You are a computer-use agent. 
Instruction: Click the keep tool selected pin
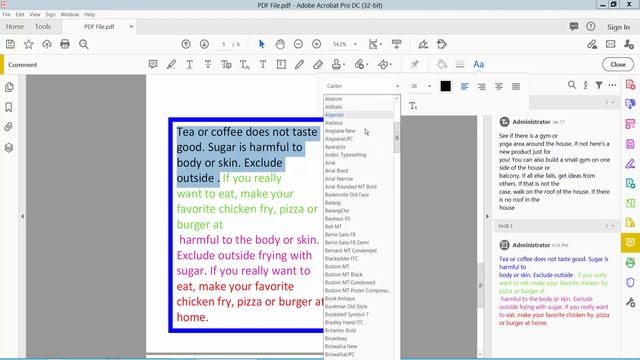coord(415,64)
